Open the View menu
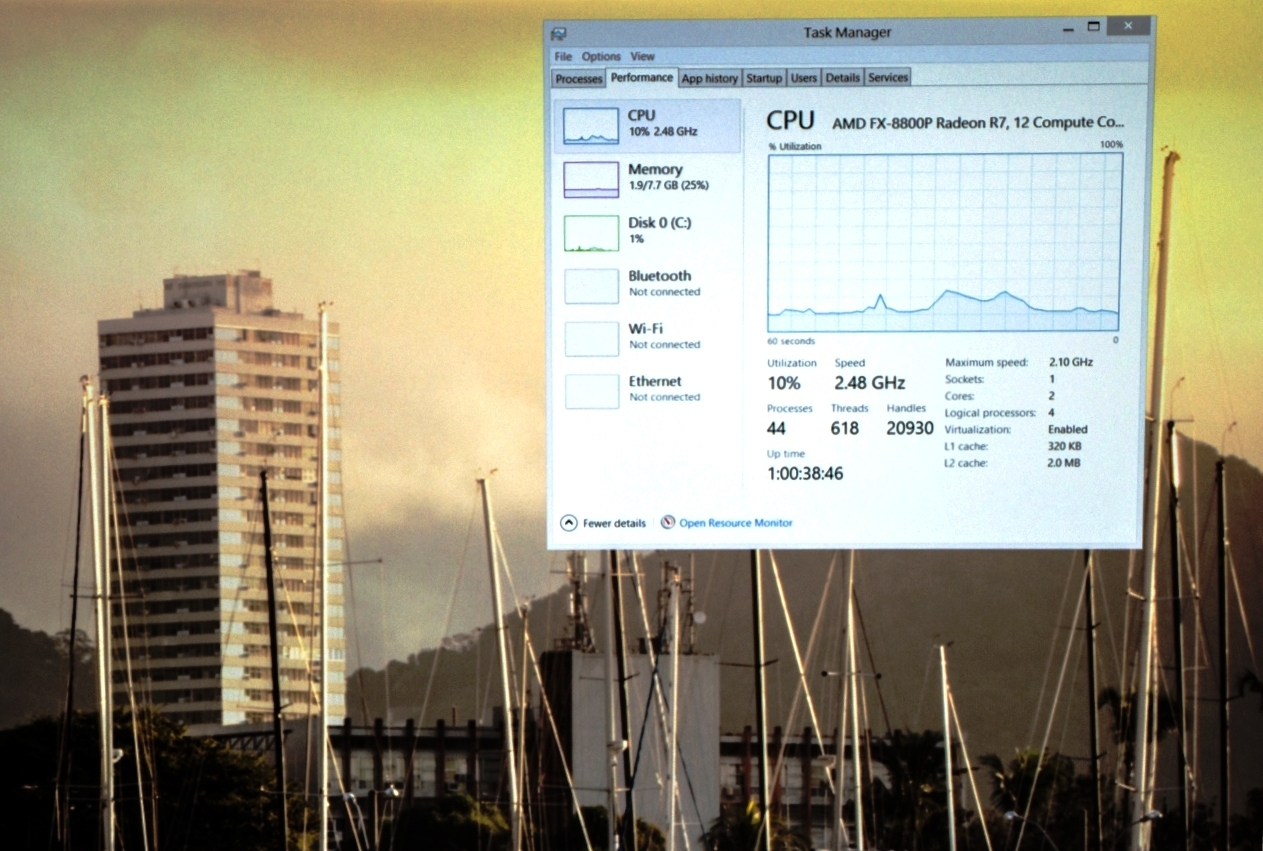The height and width of the screenshot is (851, 1263). [642, 57]
